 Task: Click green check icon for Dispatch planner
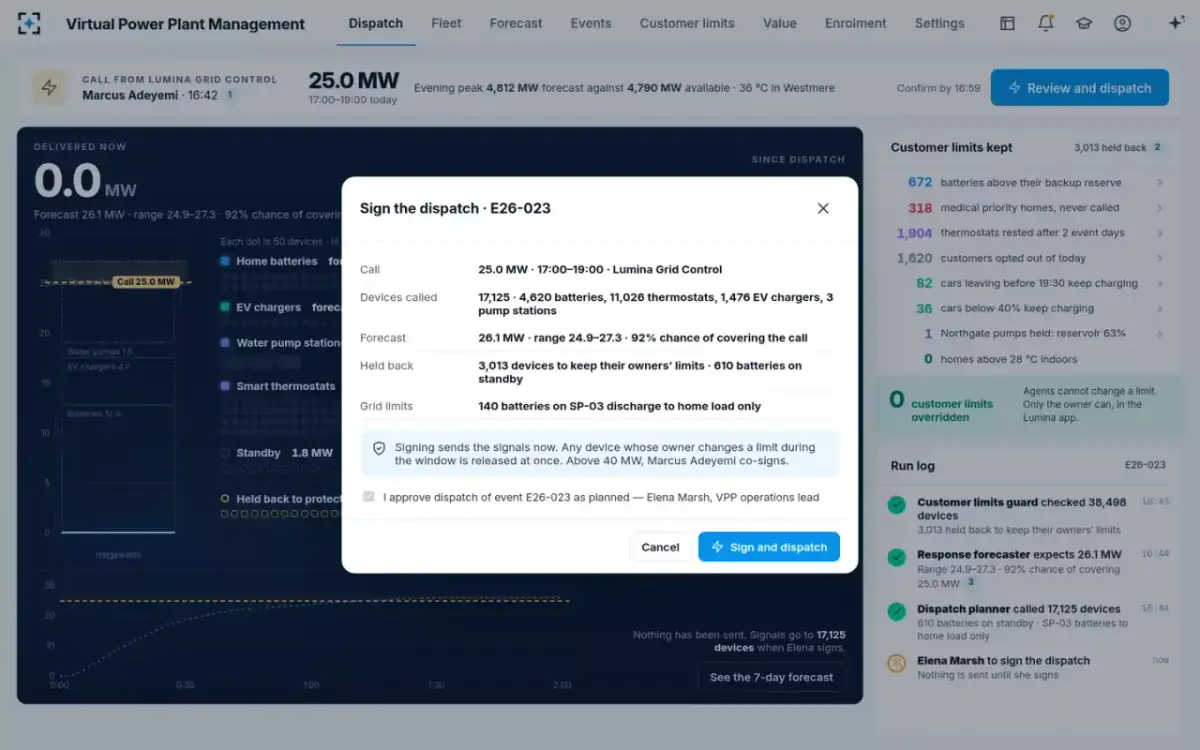tap(897, 611)
